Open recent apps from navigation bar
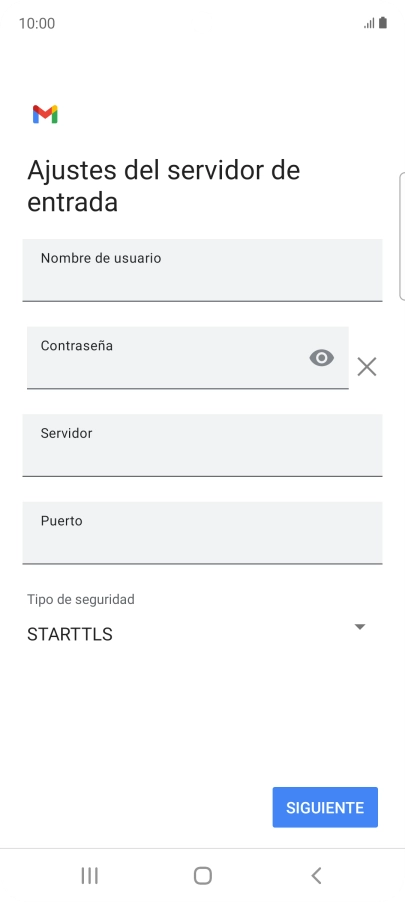 pos(89,876)
